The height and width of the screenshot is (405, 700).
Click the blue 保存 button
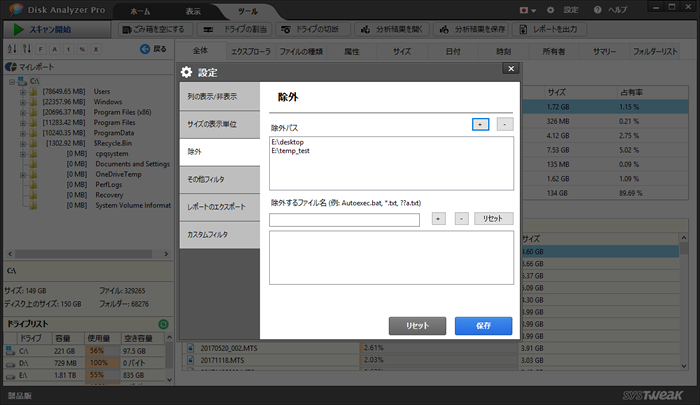tap(483, 326)
